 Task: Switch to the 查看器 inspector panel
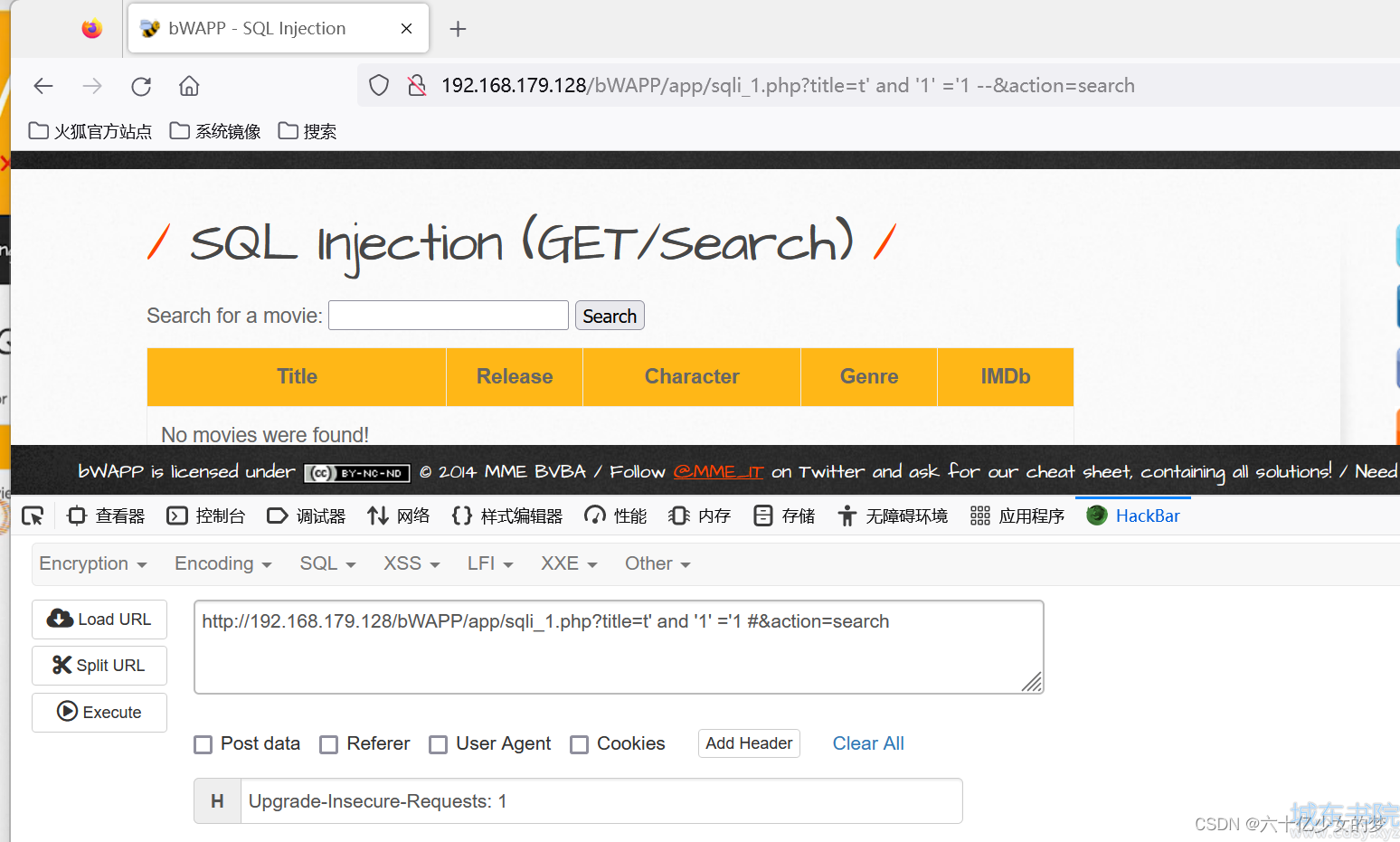pyautogui.click(x=106, y=516)
